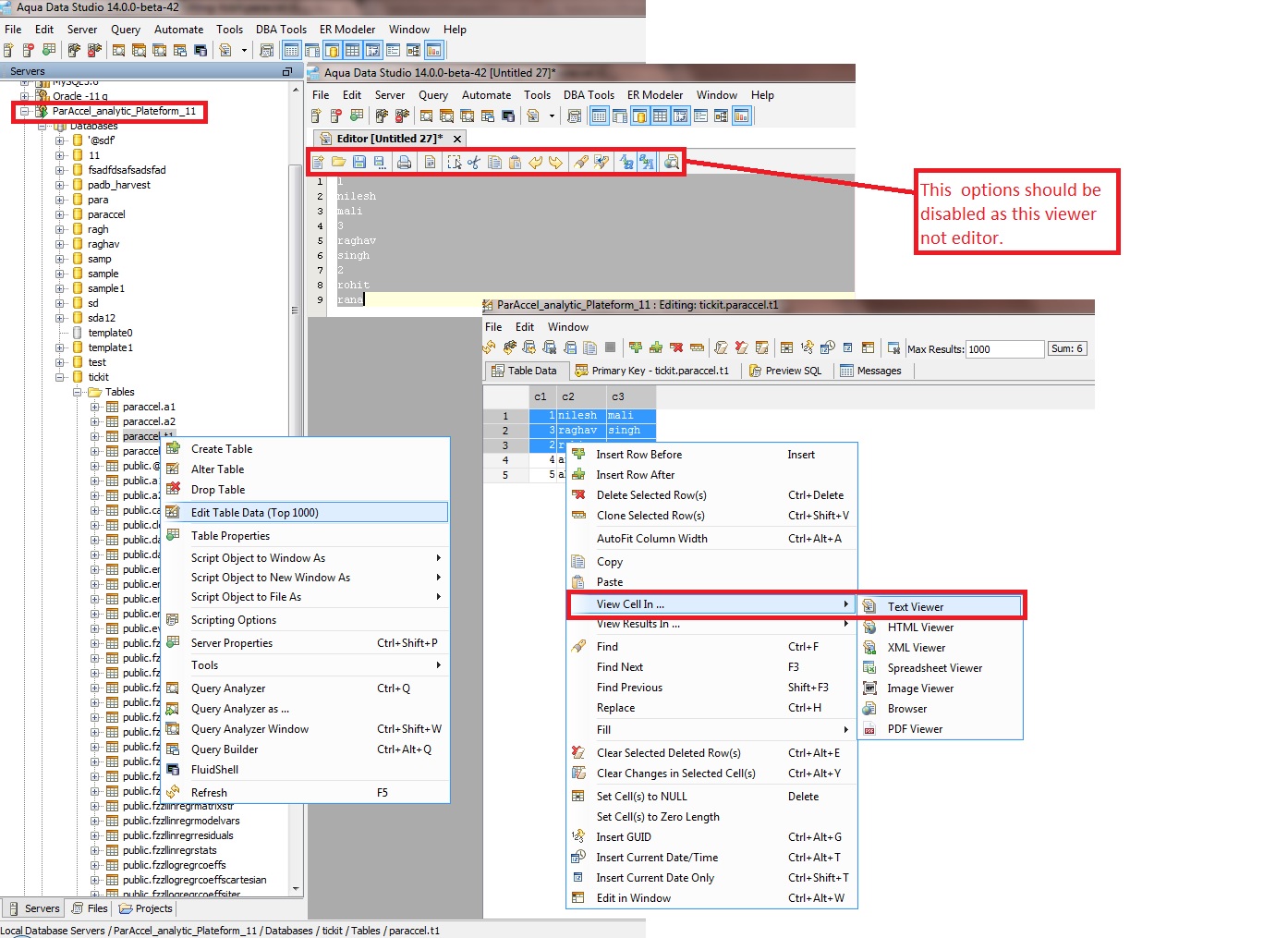Click the Select All icon in editor toolbar

click(454, 163)
